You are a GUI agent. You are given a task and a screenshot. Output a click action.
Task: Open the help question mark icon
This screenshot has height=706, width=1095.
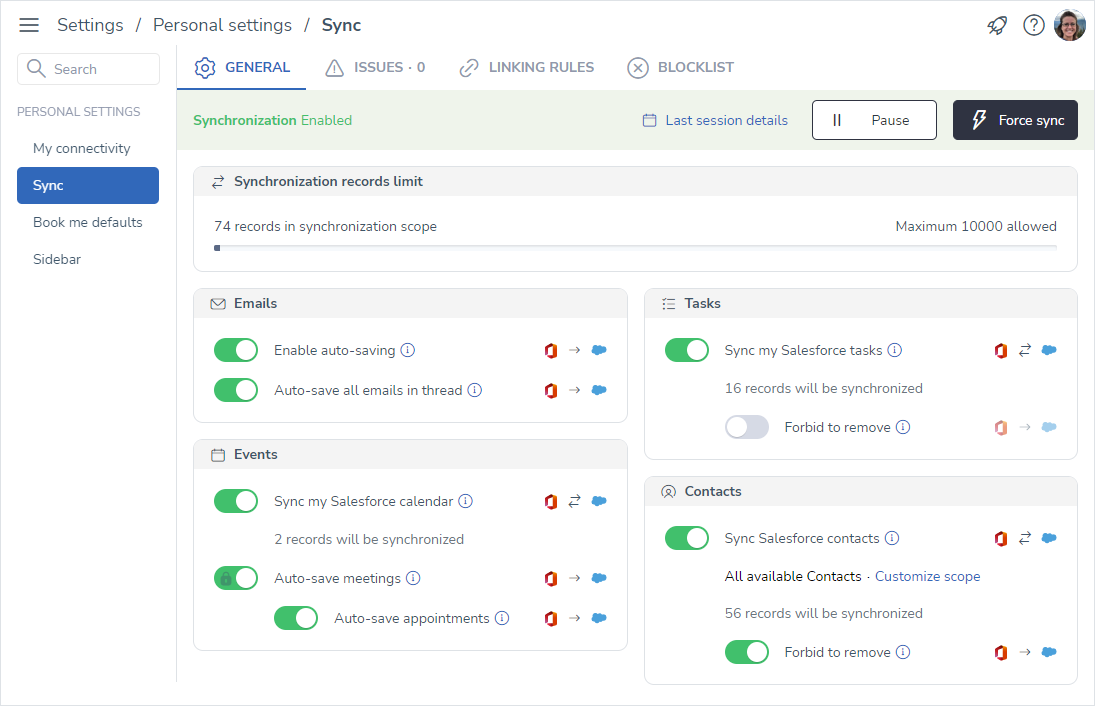coord(1034,25)
